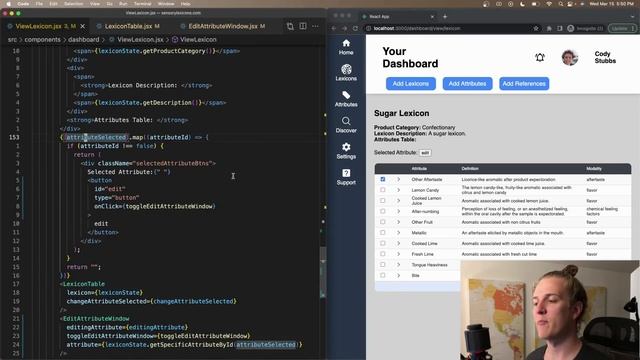
Task: Open the Apple menu
Action: click(x=8, y=4)
